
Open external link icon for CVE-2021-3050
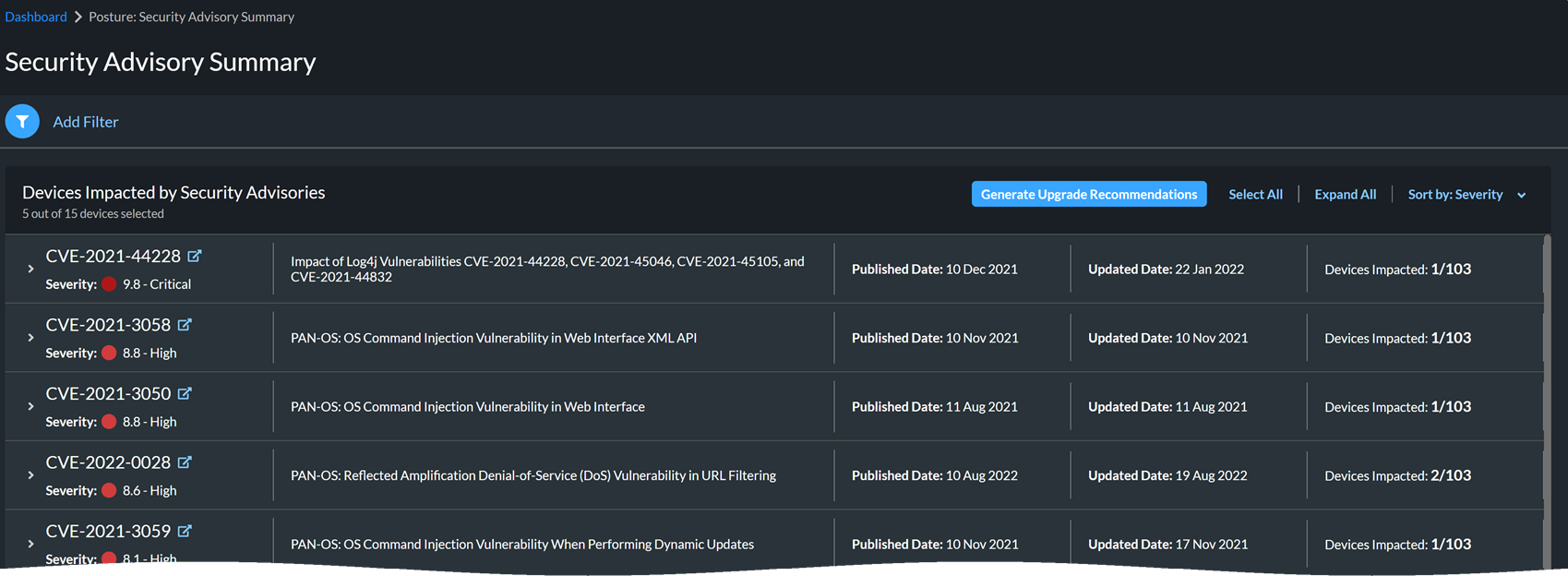(185, 393)
